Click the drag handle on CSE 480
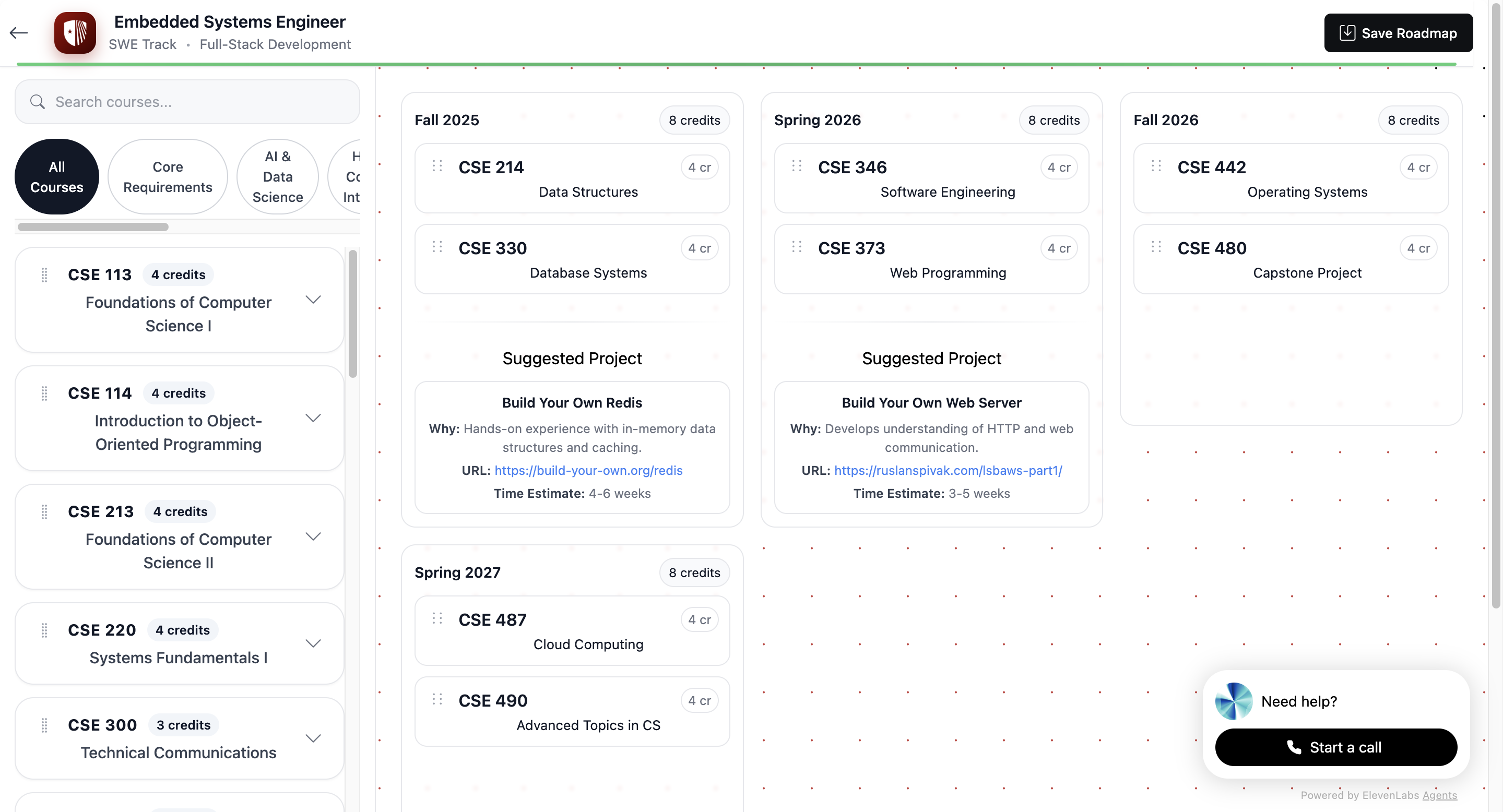Viewport: 1503px width, 812px height. point(1156,247)
